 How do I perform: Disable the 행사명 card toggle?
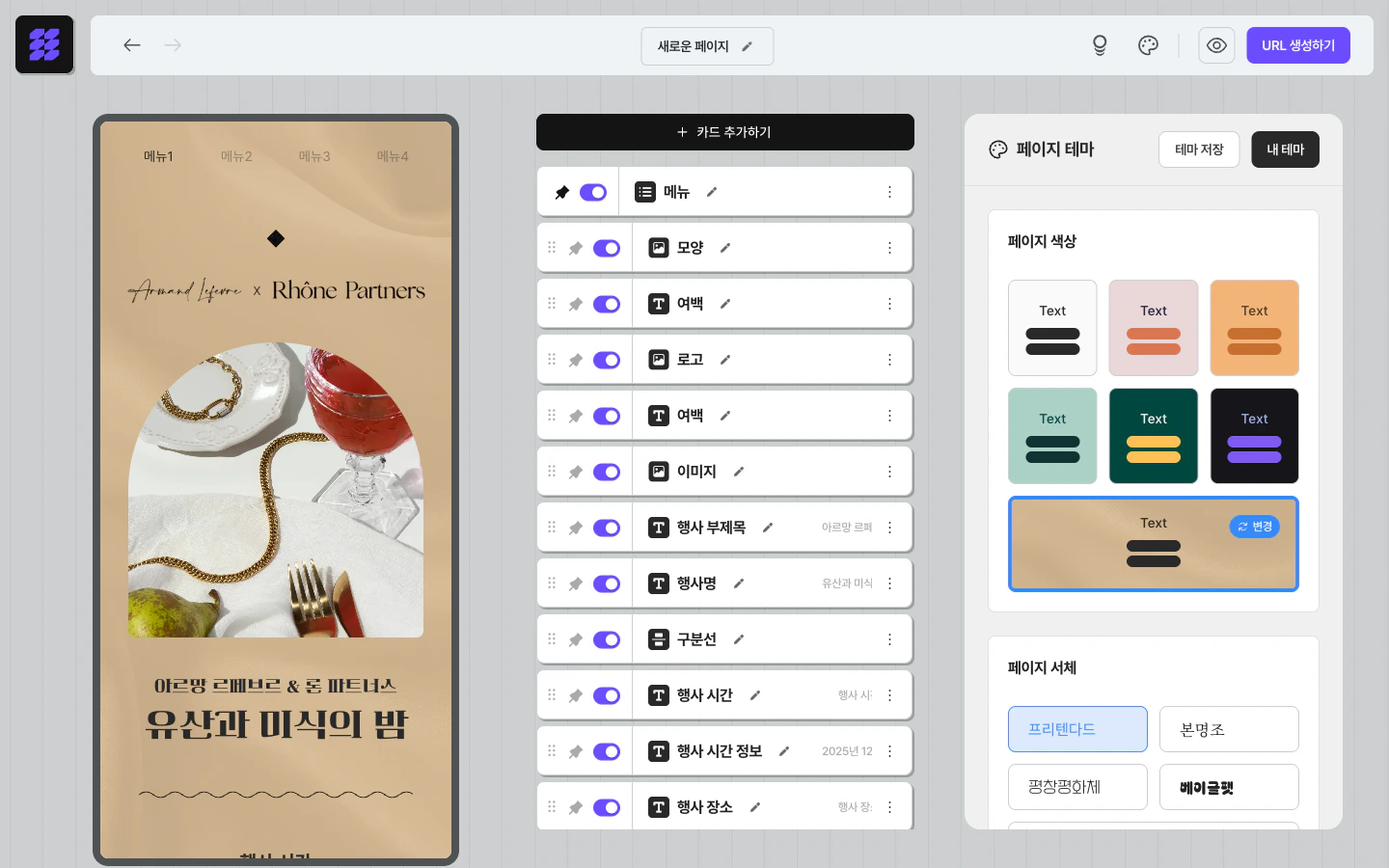607,583
